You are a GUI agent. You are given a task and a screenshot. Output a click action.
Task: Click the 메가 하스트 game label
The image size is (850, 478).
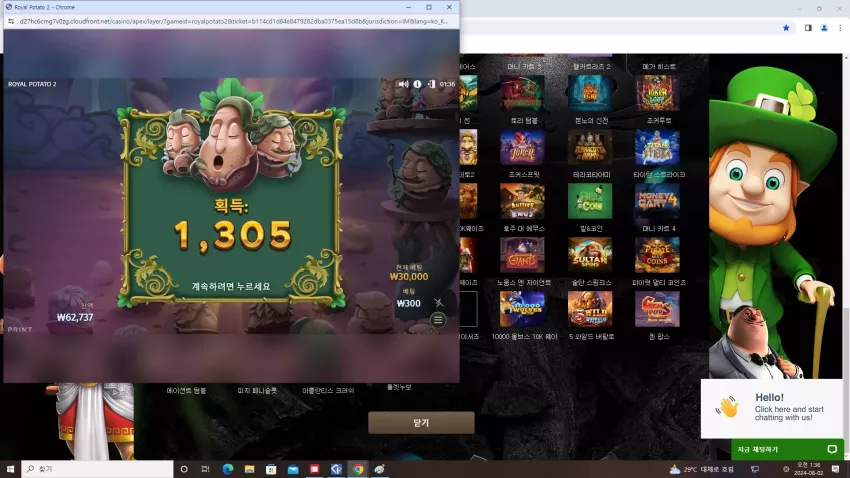659,66
